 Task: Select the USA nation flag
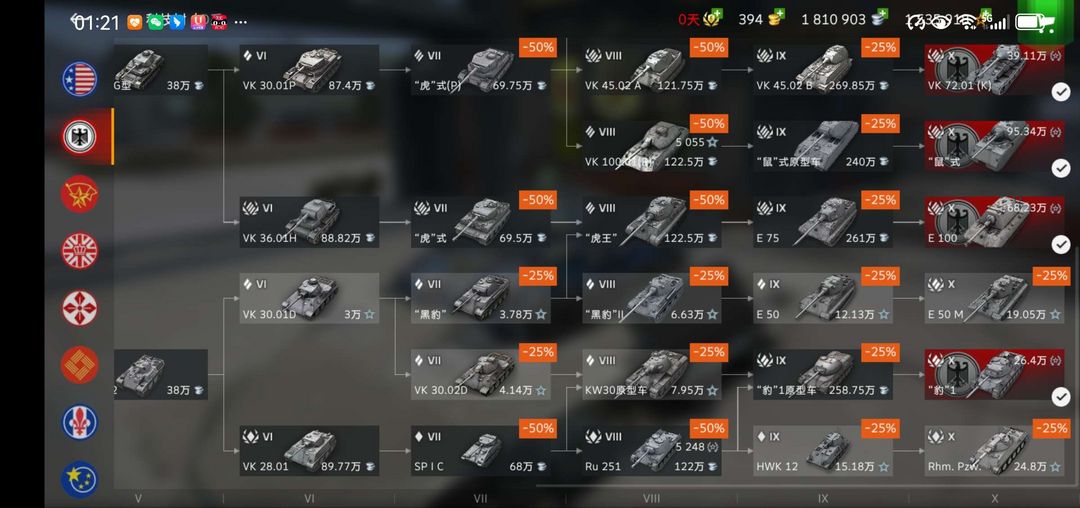point(79,79)
